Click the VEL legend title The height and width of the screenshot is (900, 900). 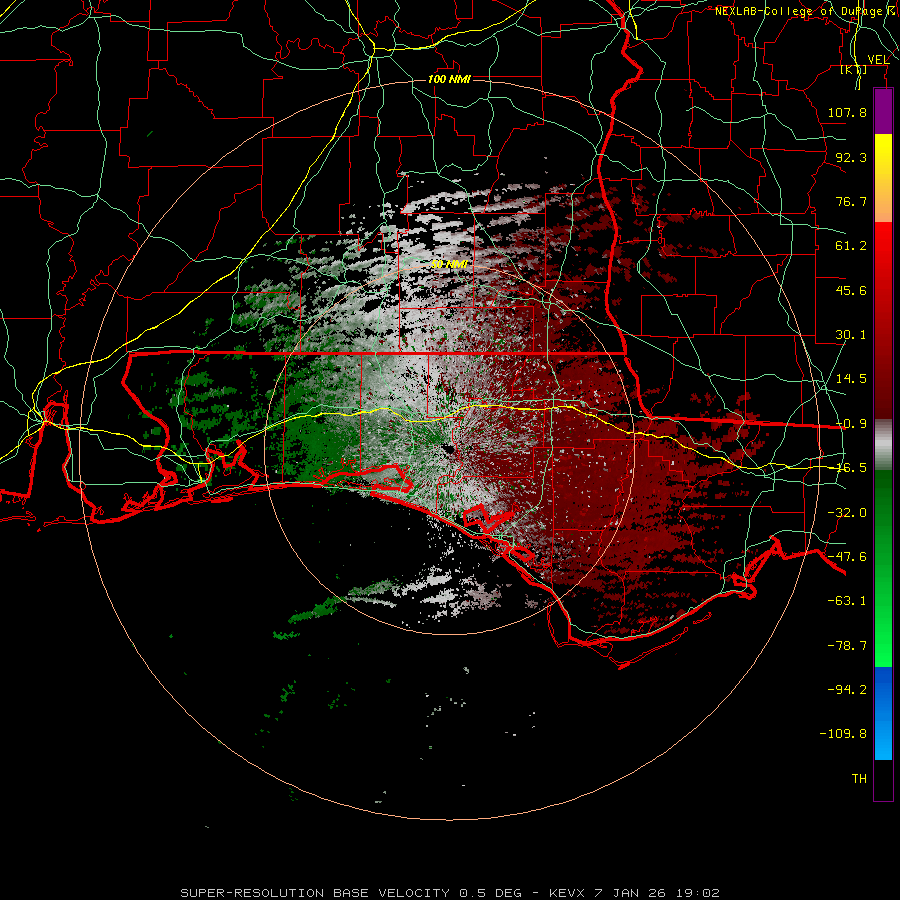coord(878,60)
